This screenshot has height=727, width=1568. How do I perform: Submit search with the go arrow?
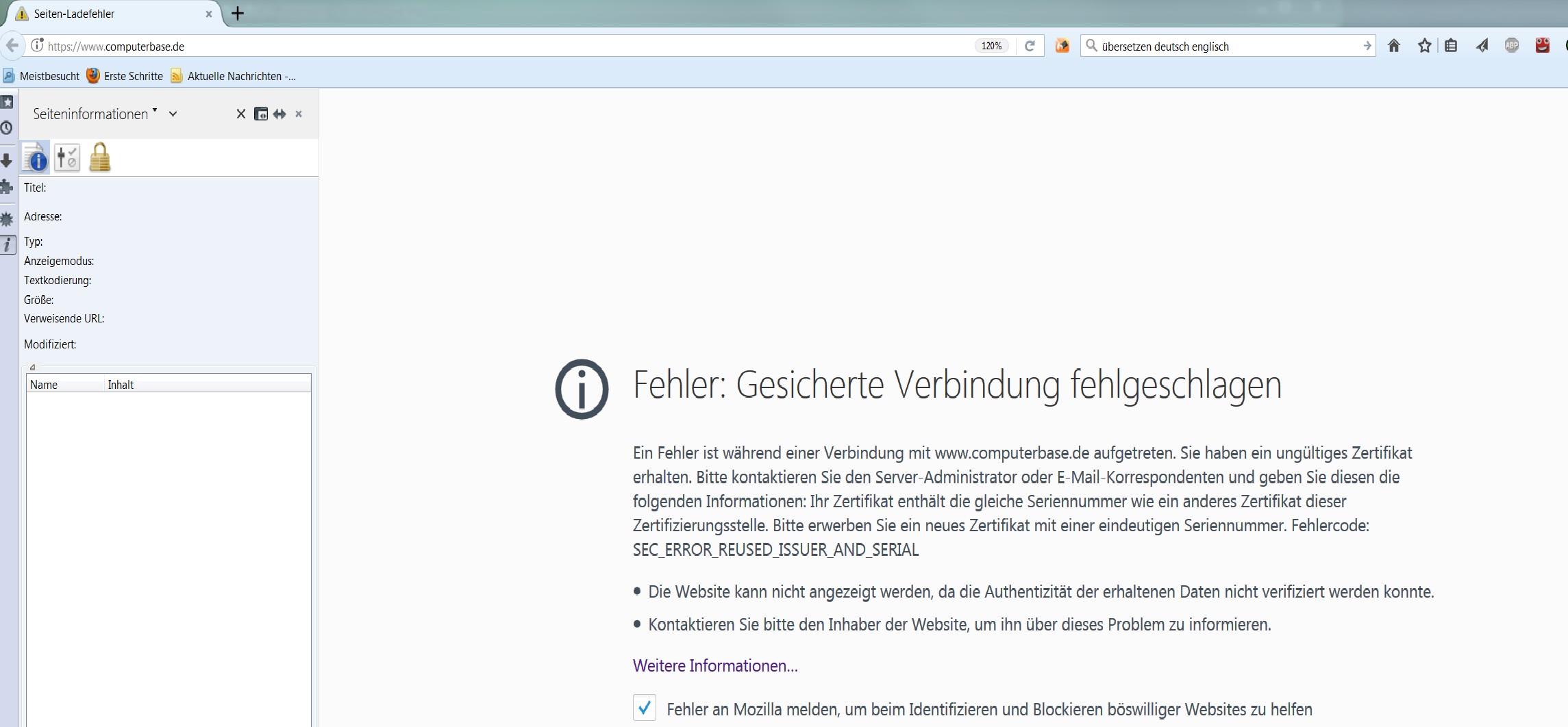(1367, 46)
